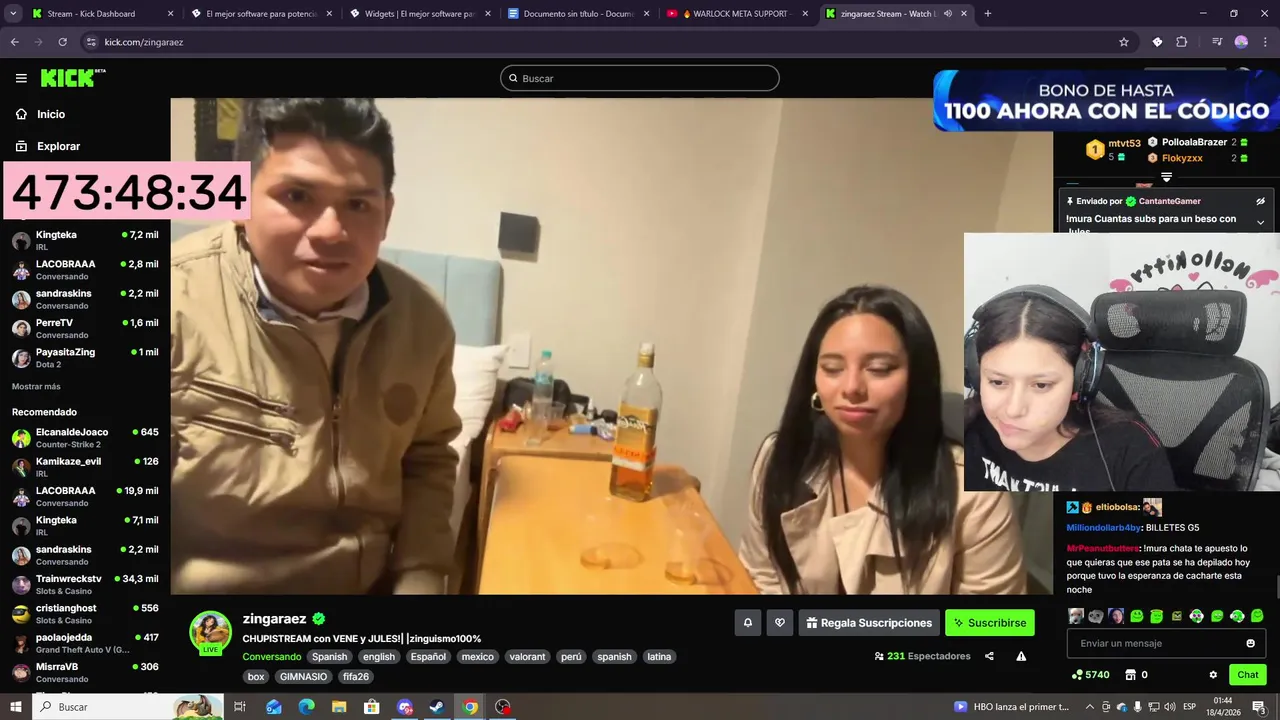The height and width of the screenshot is (720, 1280).
Task: Click the zingaraez channel name
Action: tap(274, 619)
